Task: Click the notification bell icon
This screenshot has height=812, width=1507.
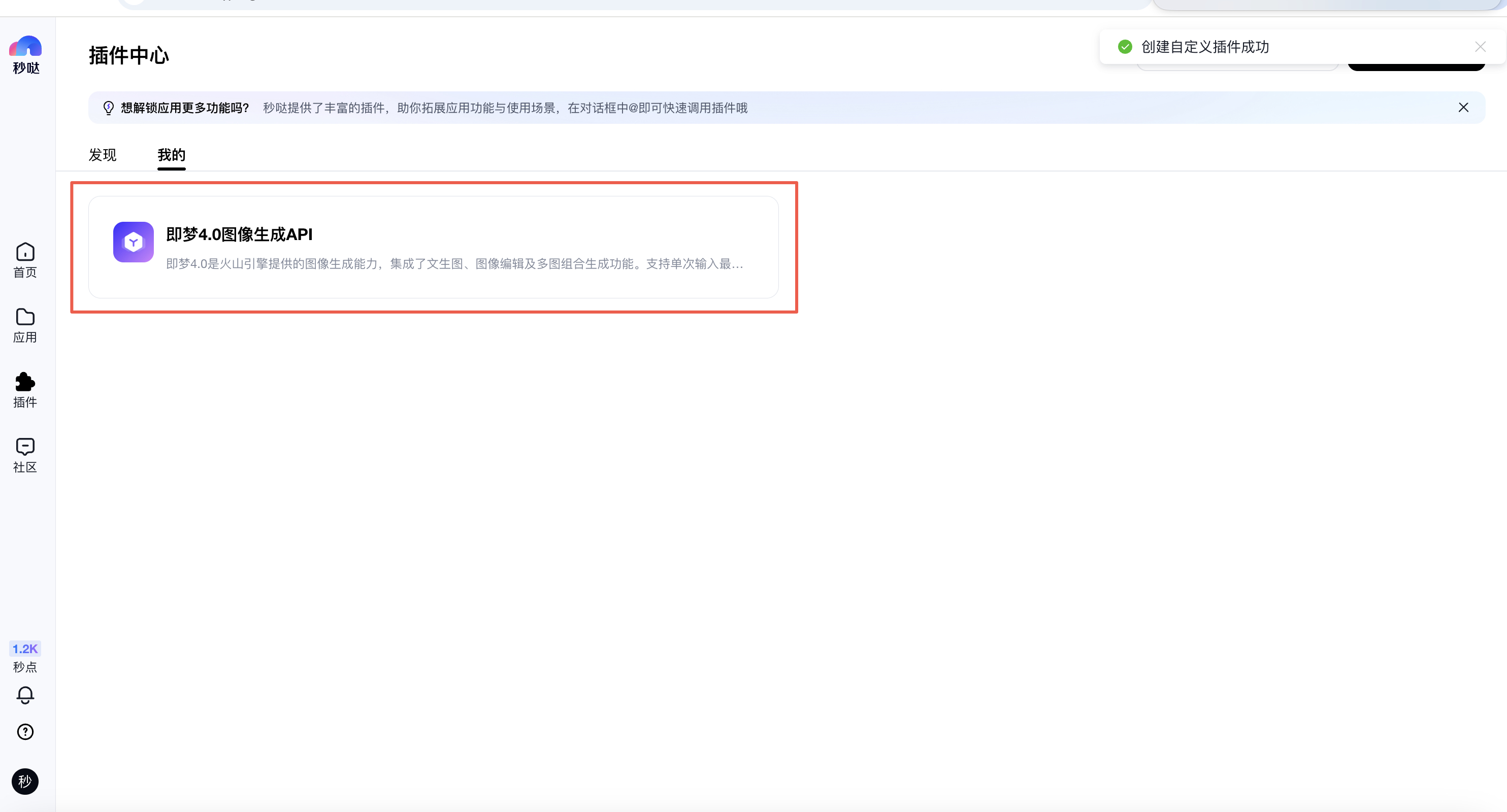Action: [25, 694]
